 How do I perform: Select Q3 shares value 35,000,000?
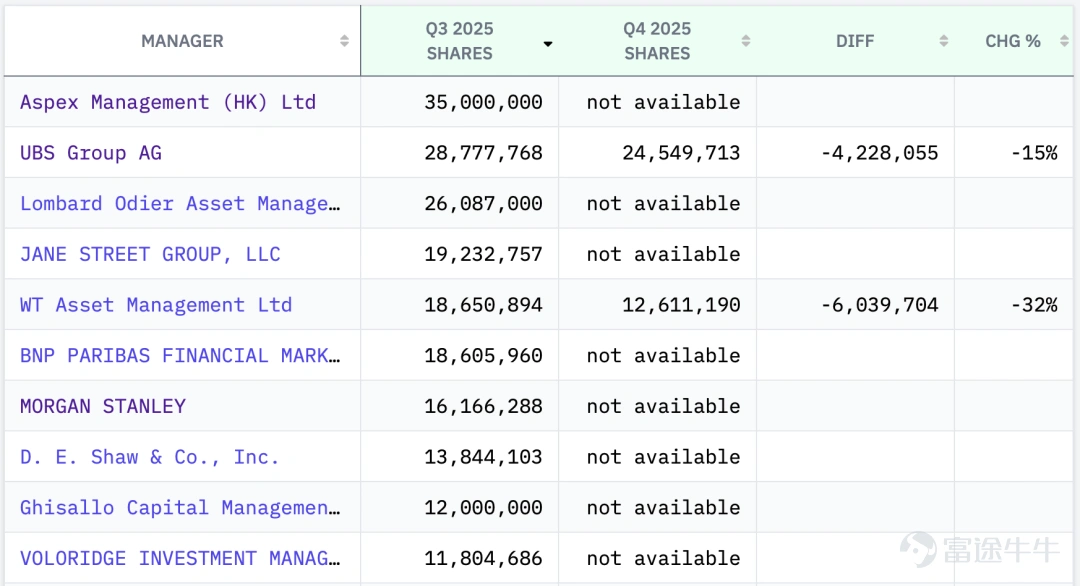coord(484,103)
